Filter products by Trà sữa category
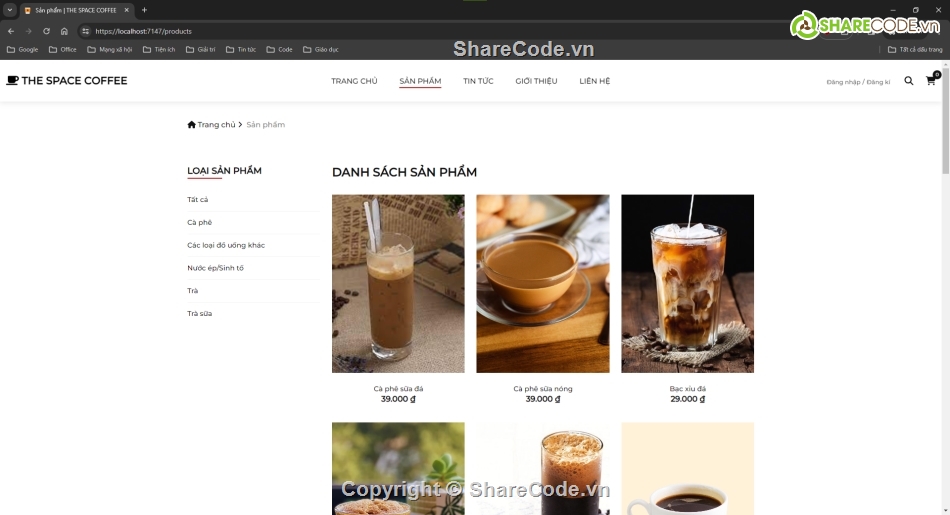 [x=199, y=314]
